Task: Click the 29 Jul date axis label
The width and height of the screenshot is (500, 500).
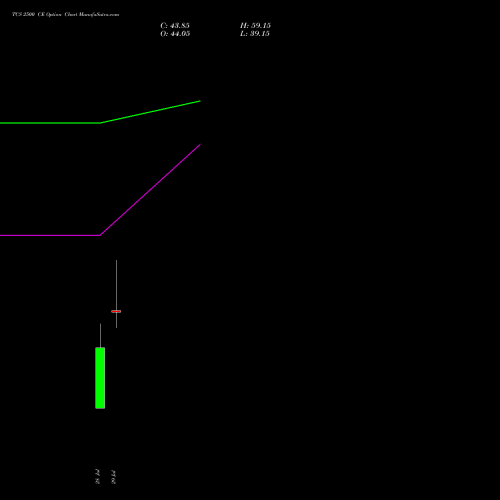Action: click(x=113, y=477)
